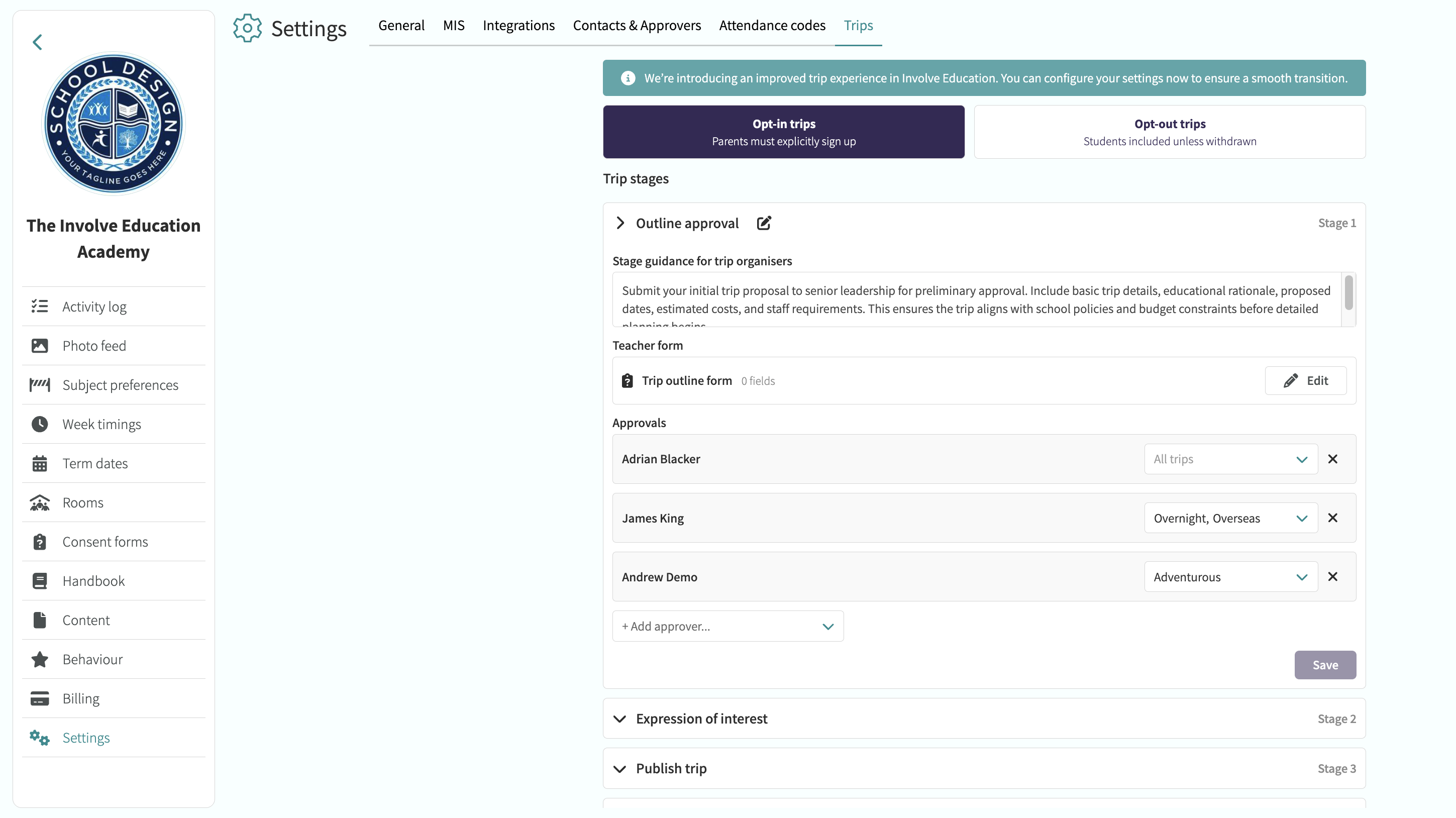The image size is (1456, 818).
Task: Open Activity log page
Action: coord(114,306)
